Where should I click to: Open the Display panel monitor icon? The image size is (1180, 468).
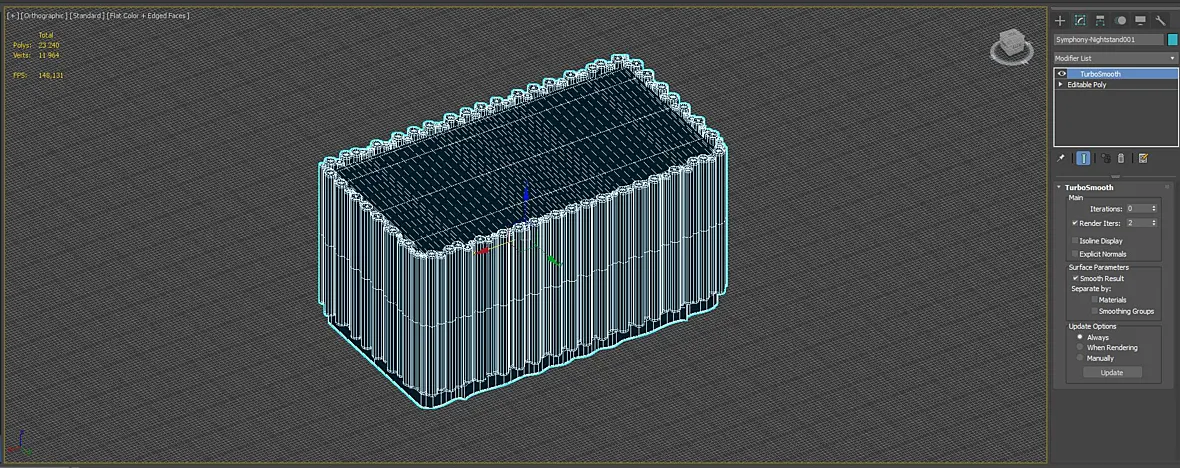[x=1141, y=21]
